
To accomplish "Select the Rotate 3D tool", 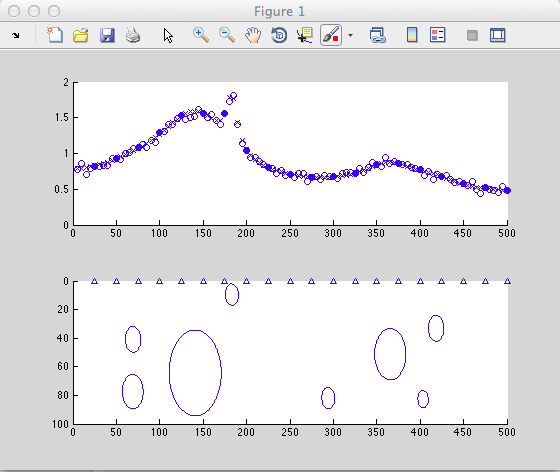I will tap(279, 35).
